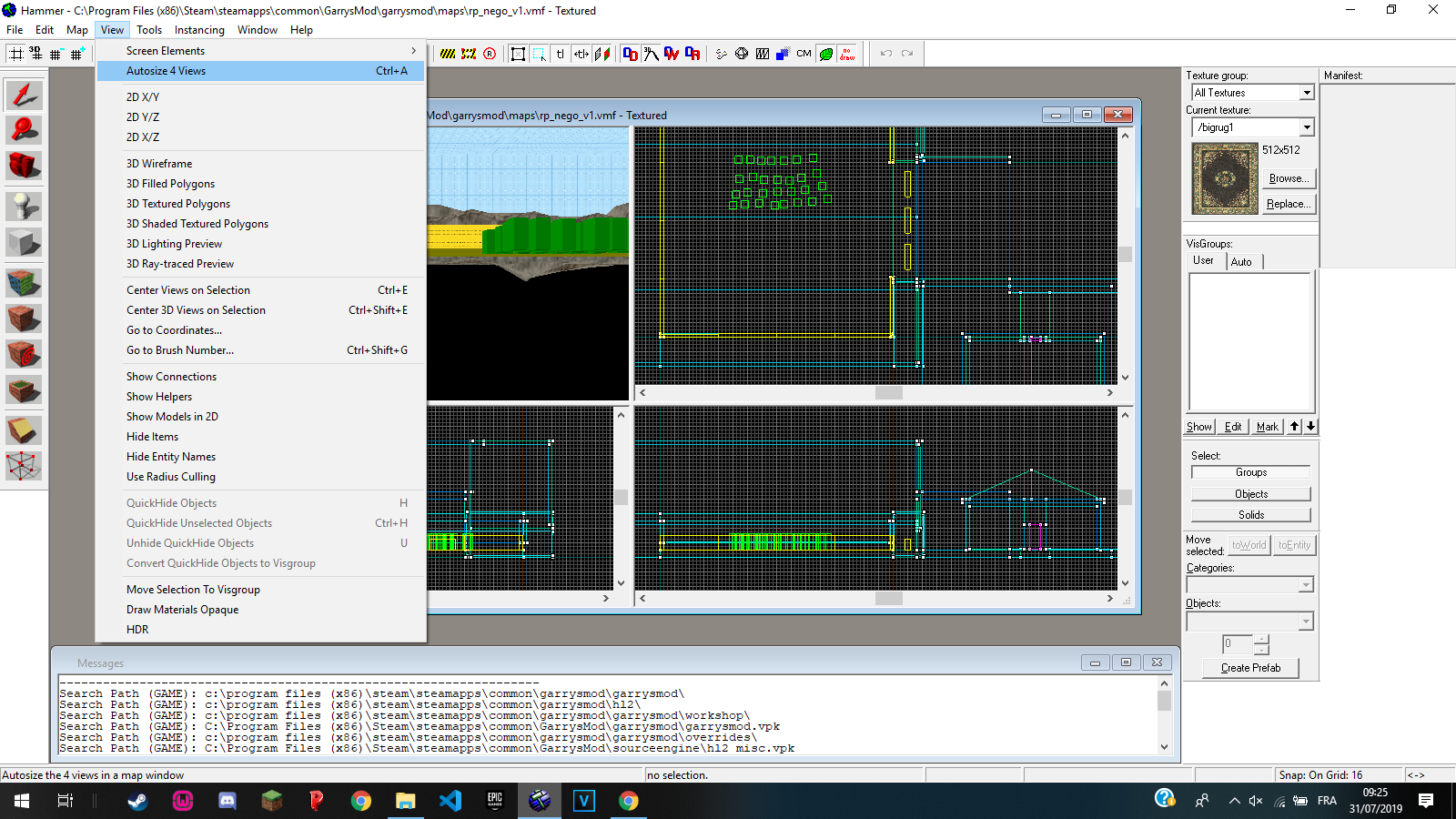The height and width of the screenshot is (819, 1456).
Task: Click the CM cordon toolbar icon
Action: [x=804, y=54]
